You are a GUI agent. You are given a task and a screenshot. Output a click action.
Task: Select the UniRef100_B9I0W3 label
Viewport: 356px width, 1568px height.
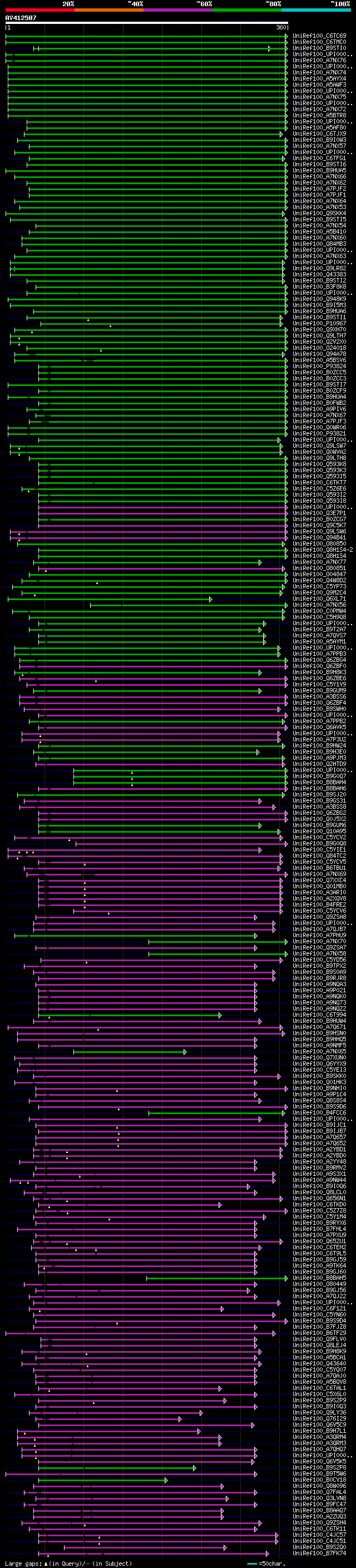click(x=319, y=140)
